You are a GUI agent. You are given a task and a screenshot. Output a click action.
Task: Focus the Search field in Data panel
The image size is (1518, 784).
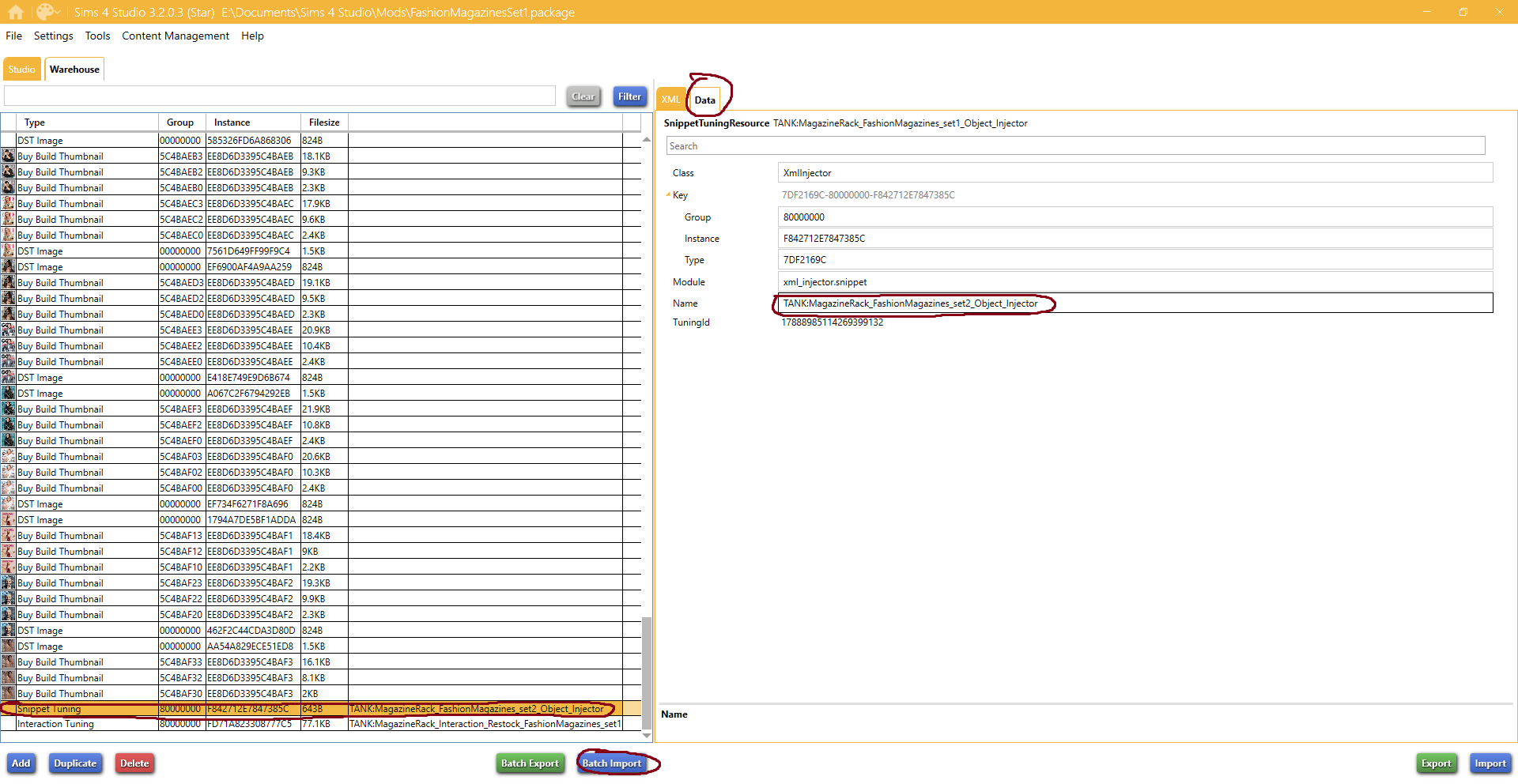coord(1076,146)
